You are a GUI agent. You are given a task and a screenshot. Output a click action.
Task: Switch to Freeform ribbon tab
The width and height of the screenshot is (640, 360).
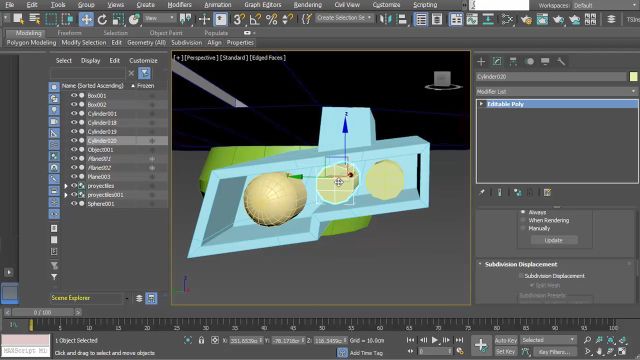[x=69, y=33]
